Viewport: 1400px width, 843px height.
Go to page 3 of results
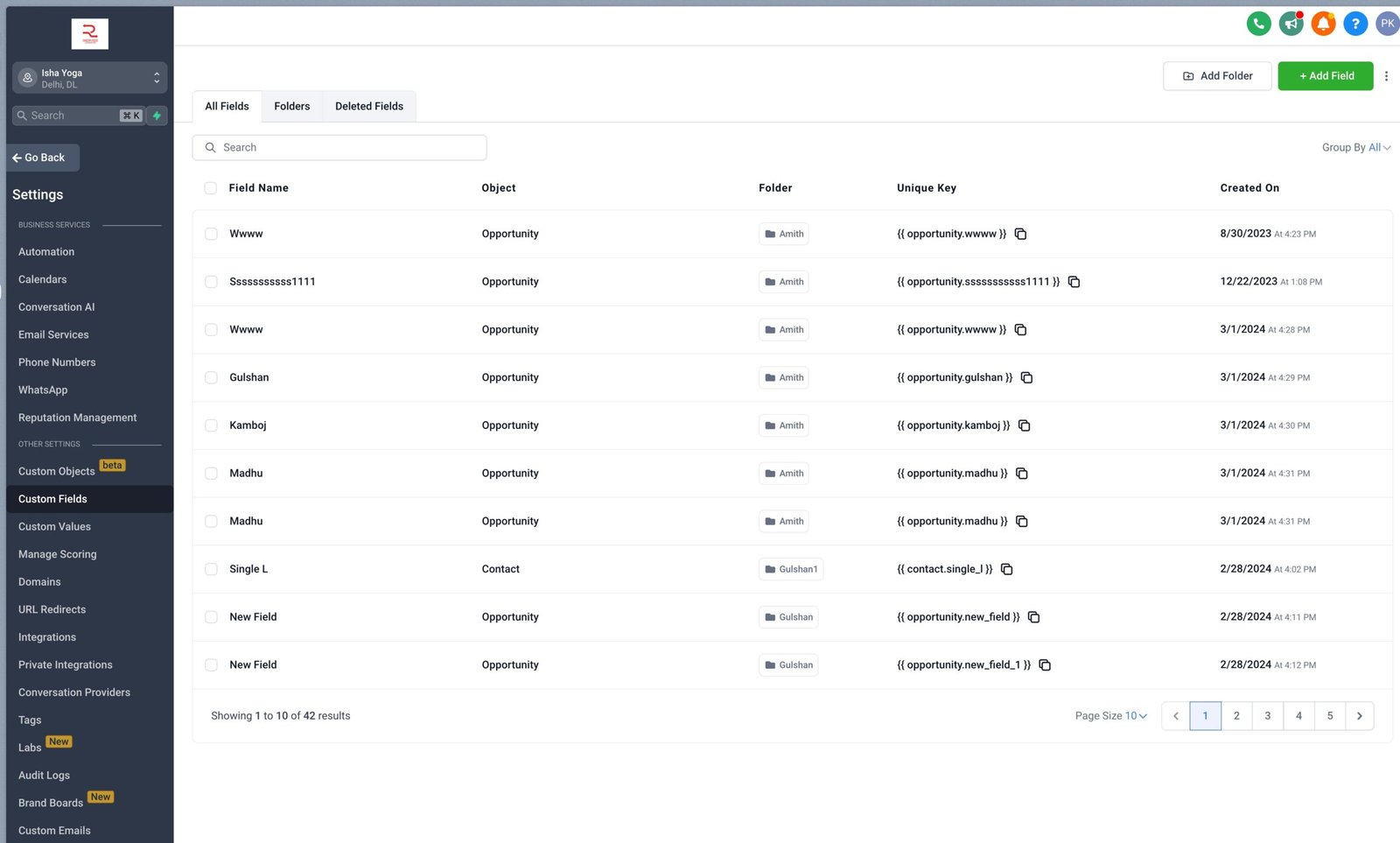(x=1267, y=716)
